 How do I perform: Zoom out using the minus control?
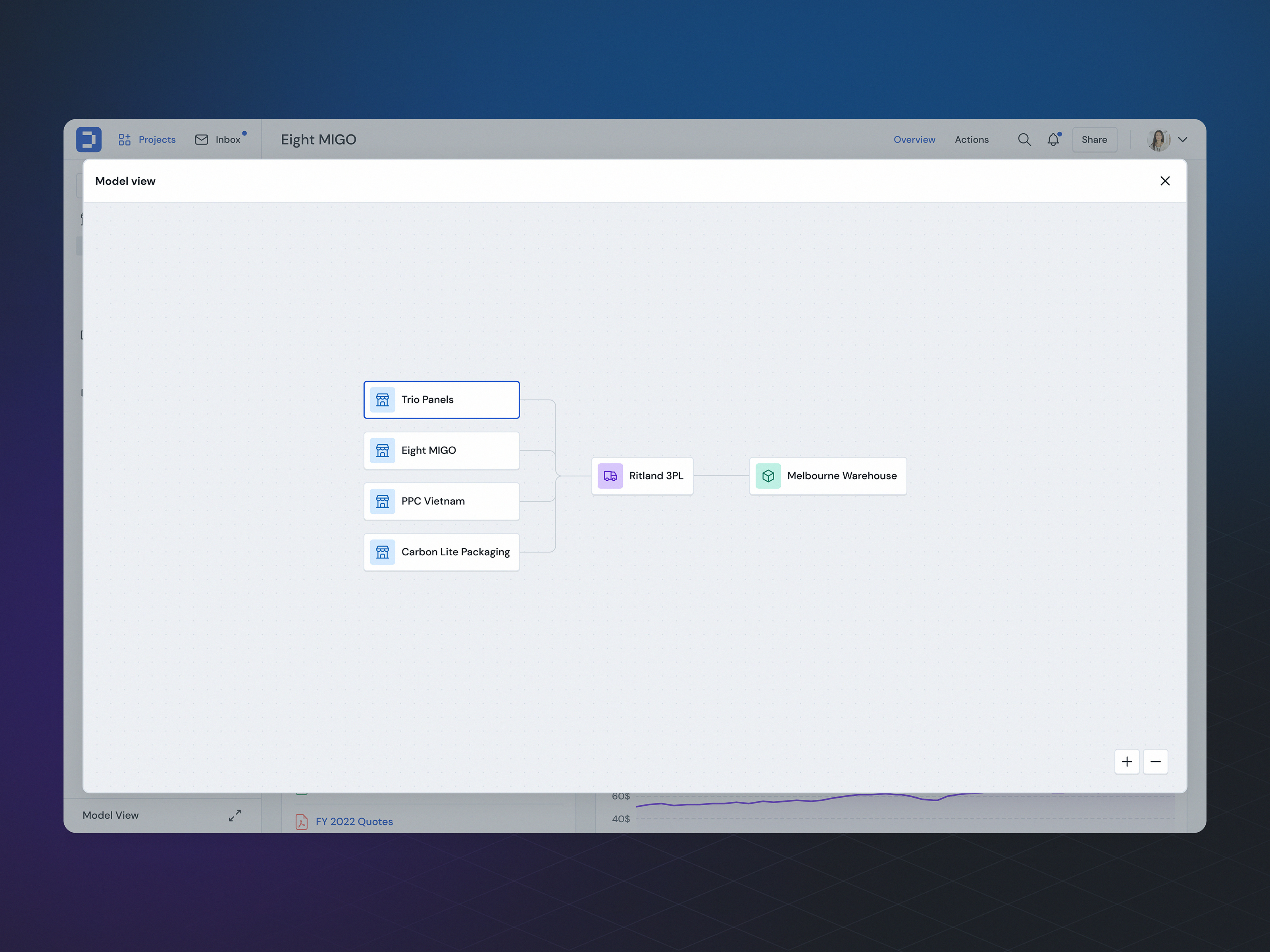[x=1156, y=762]
